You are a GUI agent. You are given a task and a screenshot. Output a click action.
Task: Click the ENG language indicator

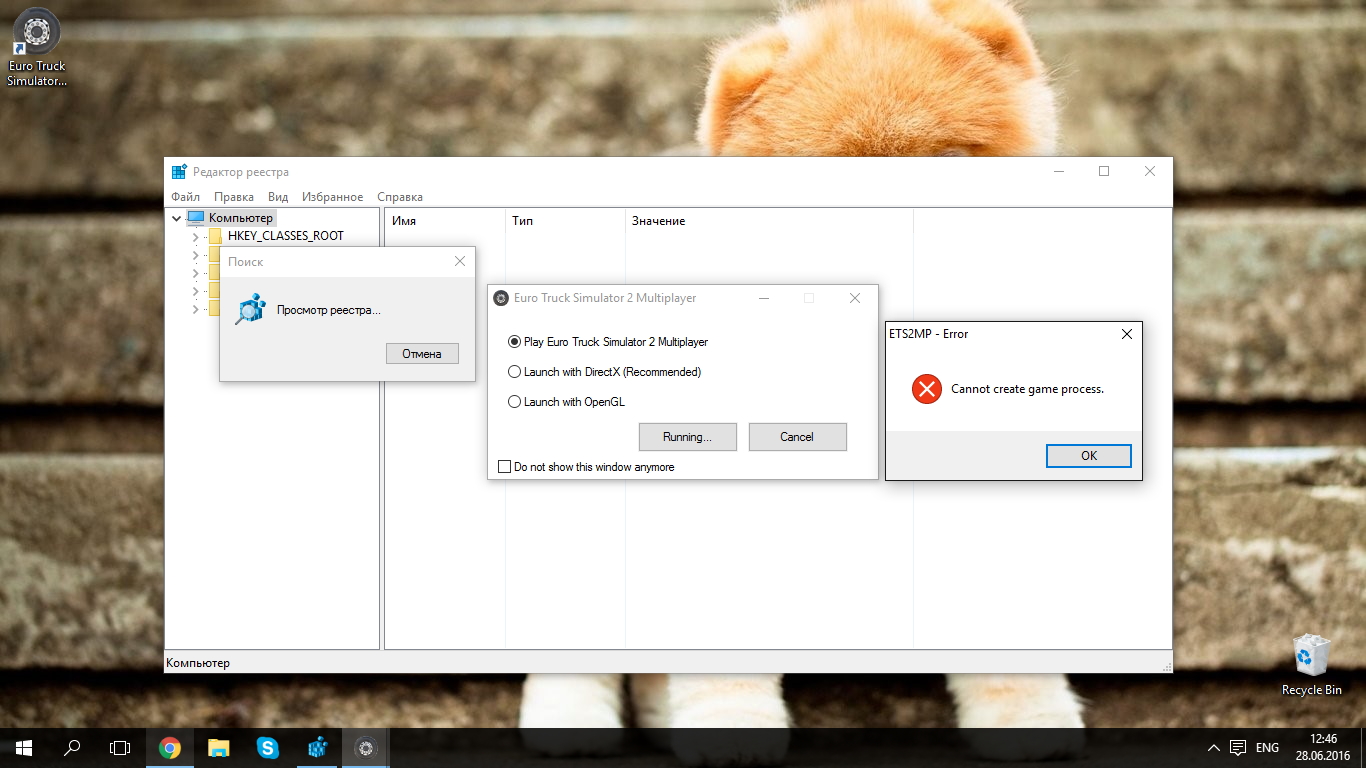click(1267, 747)
